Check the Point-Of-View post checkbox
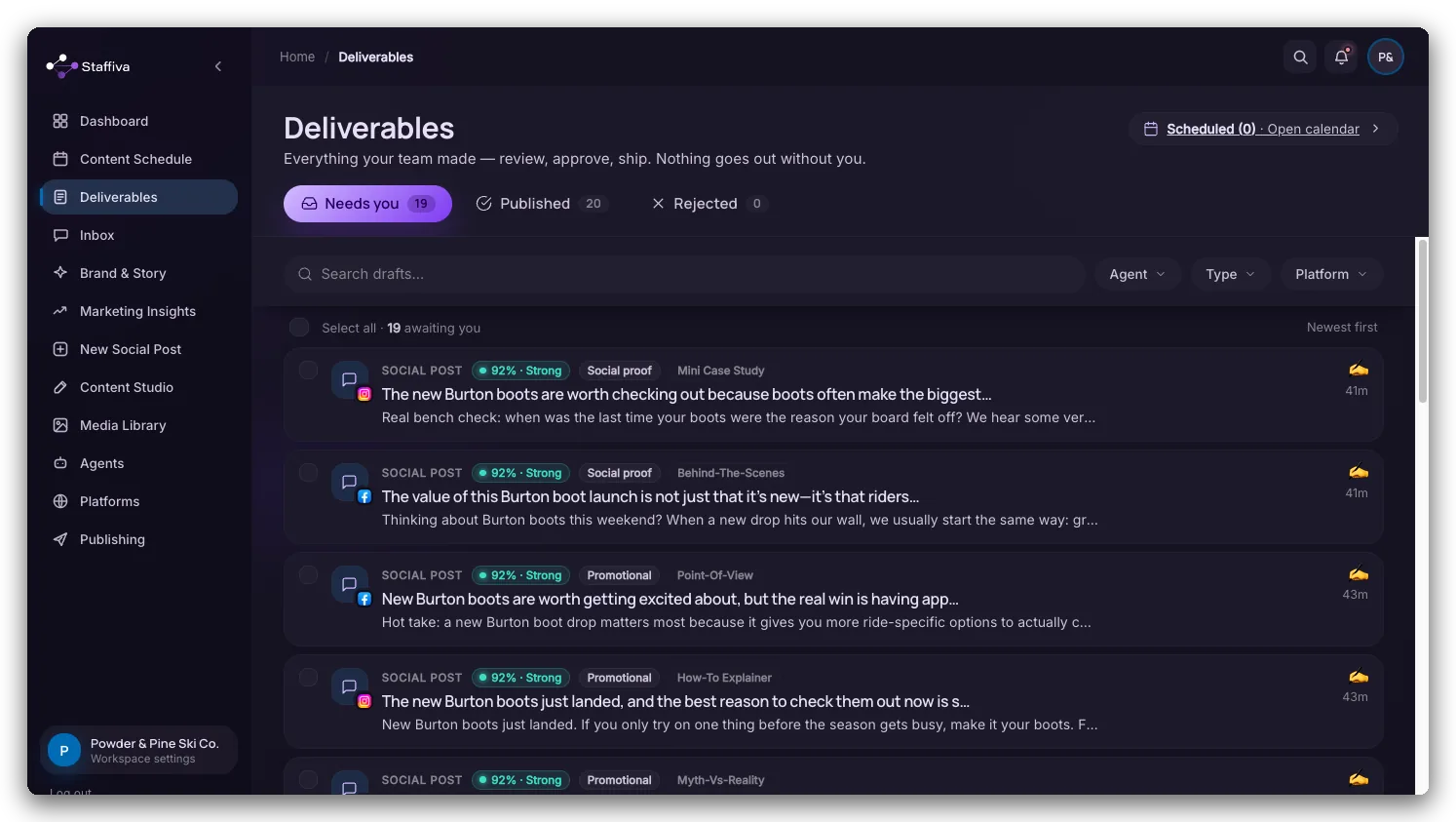The height and width of the screenshot is (822, 1456). click(308, 575)
